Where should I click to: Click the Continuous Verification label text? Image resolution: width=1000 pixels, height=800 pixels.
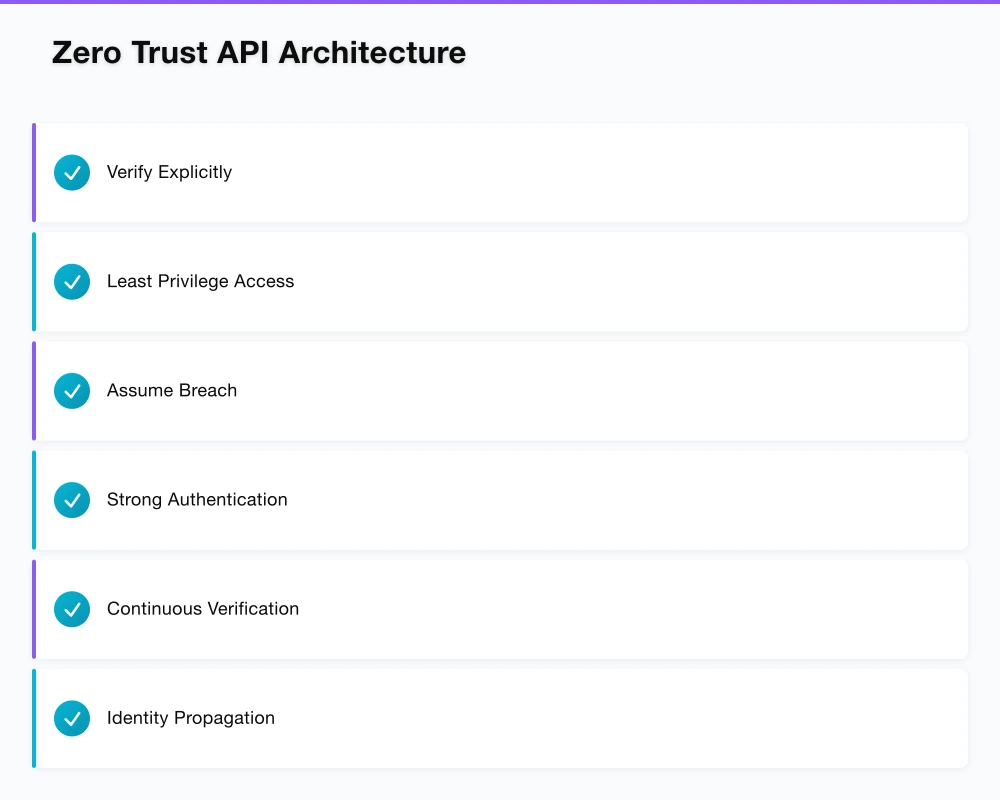coord(203,608)
